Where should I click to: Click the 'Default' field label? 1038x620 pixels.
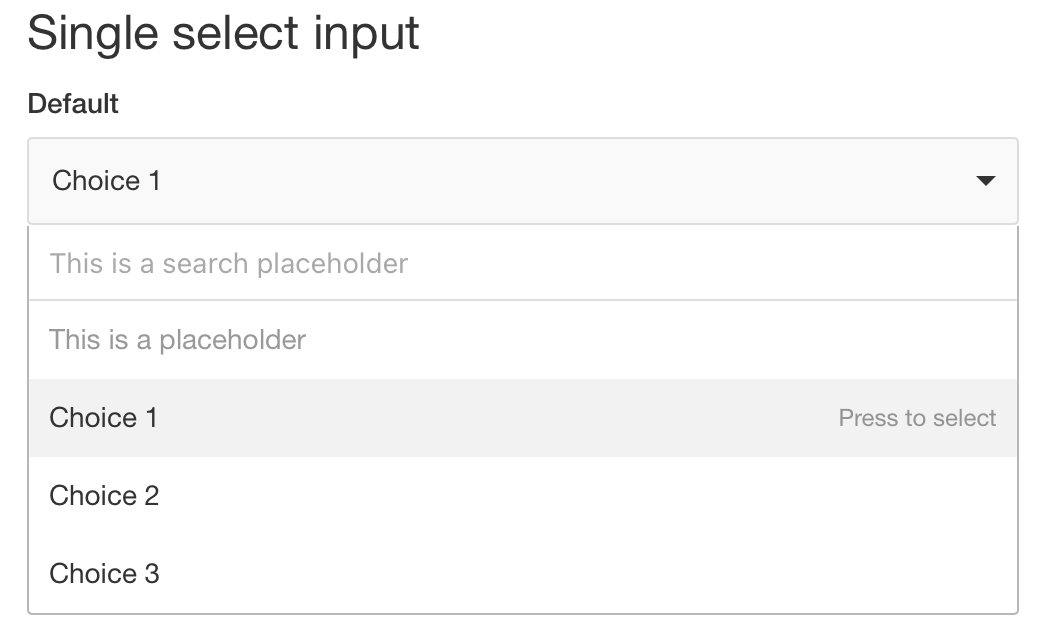(x=73, y=103)
